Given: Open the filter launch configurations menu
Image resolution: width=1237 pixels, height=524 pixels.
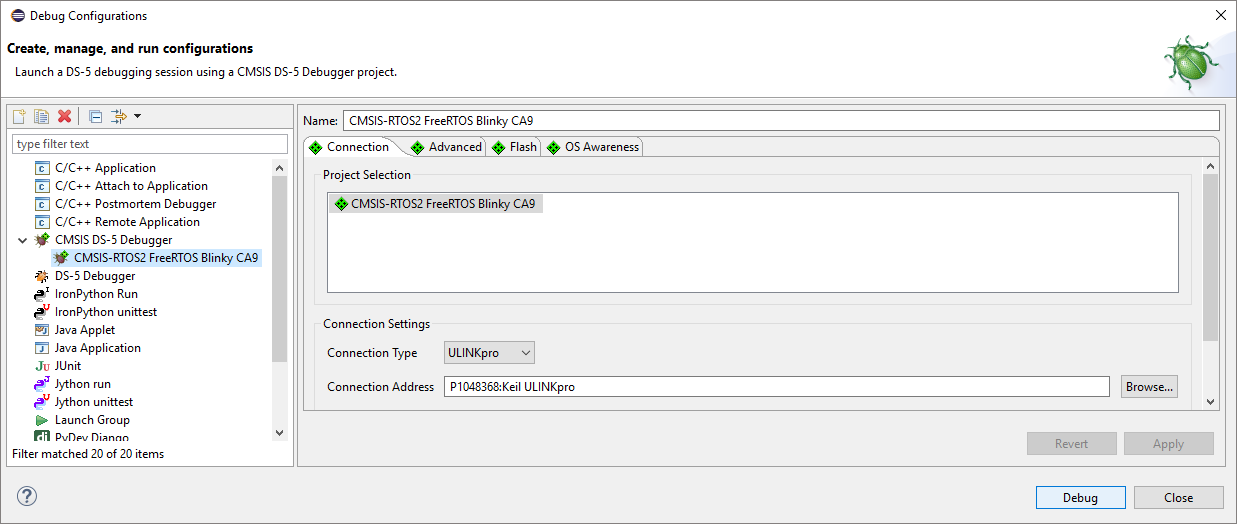Looking at the screenshot, I should 125,116.
